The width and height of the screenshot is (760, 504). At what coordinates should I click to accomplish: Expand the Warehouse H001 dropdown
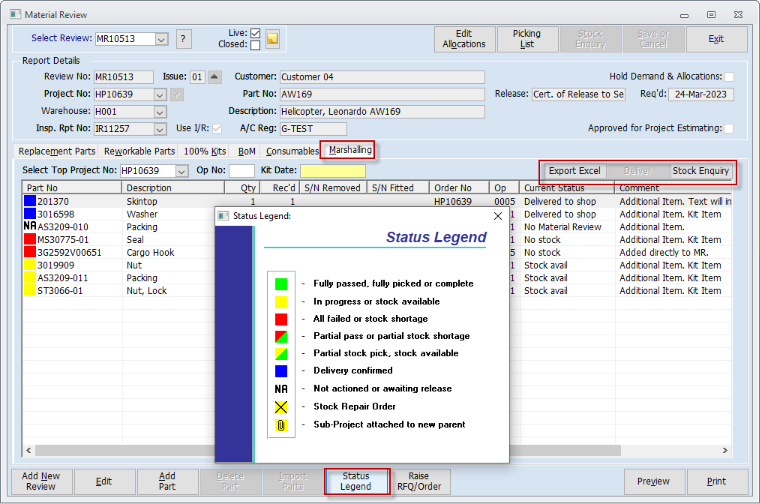coord(160,111)
